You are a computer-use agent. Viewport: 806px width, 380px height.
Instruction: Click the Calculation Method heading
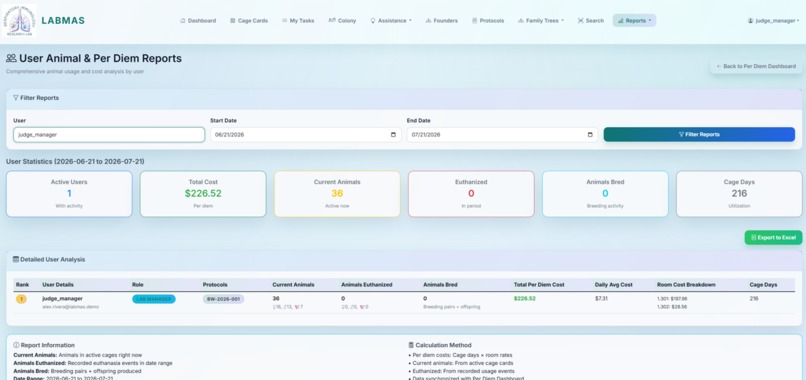[439, 345]
